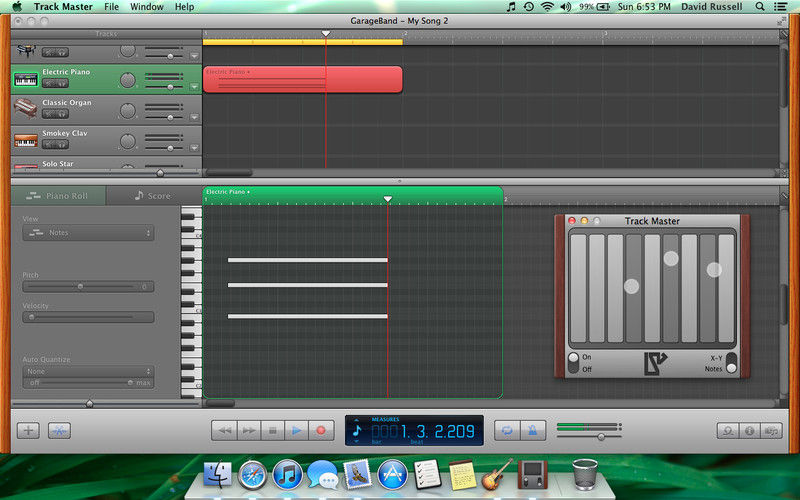
Task: Open the Track Master application menu
Action: tap(63, 7)
